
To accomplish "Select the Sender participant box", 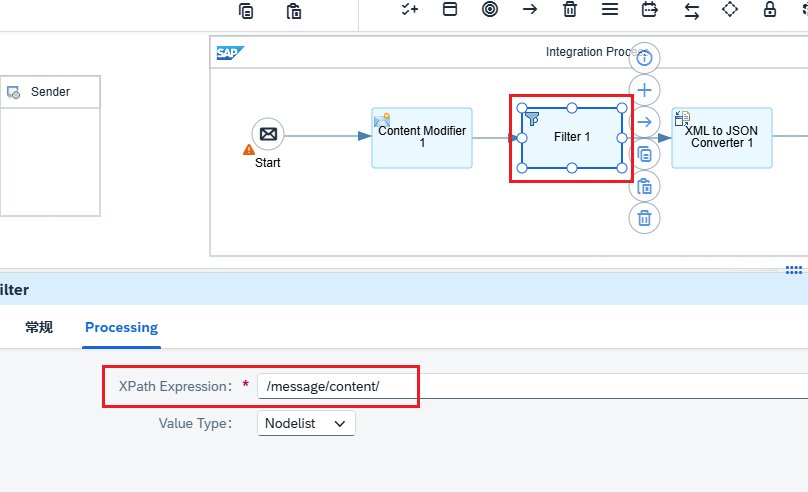I will tap(50, 92).
